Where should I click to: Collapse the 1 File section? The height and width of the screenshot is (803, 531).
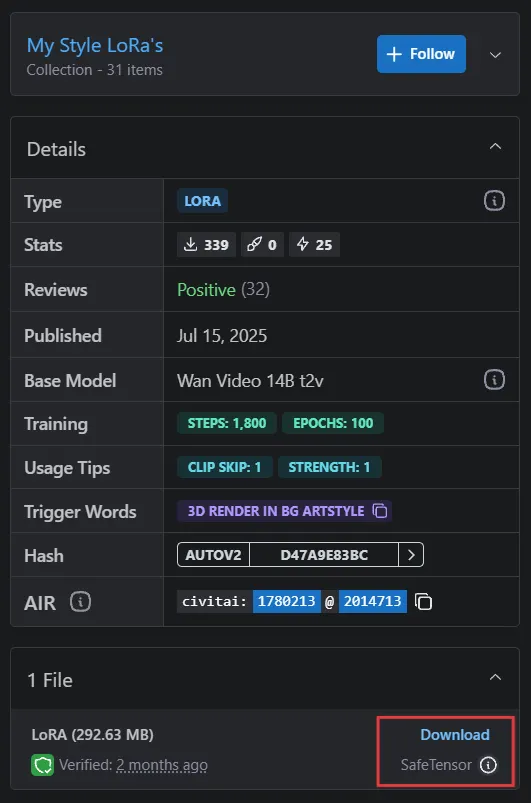[x=495, y=678]
